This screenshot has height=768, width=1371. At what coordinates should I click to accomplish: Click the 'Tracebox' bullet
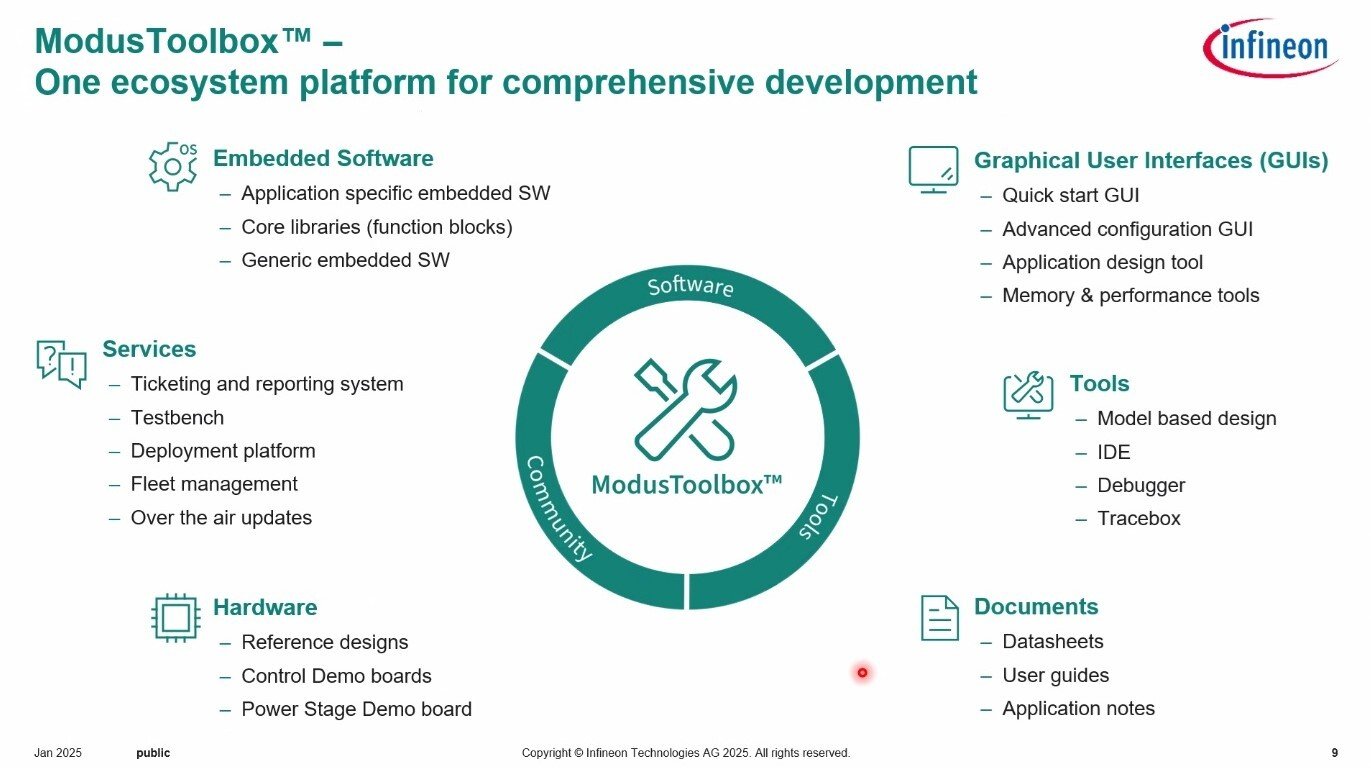[1139, 518]
